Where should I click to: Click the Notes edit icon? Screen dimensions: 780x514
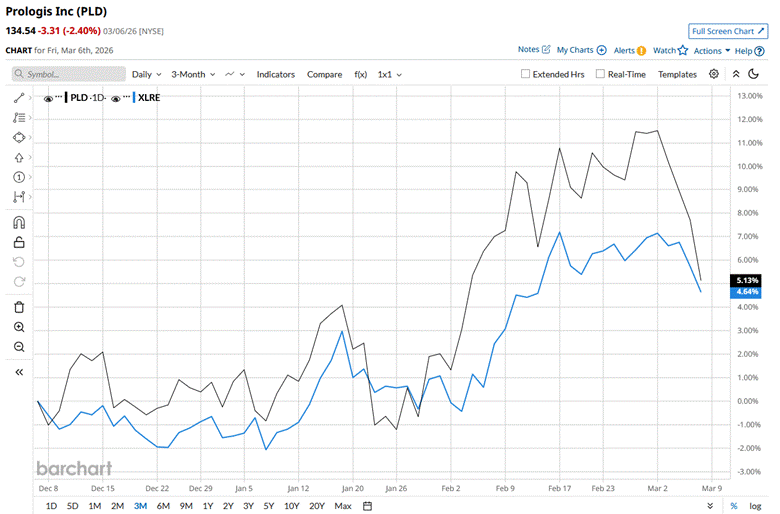pyautogui.click(x=546, y=49)
